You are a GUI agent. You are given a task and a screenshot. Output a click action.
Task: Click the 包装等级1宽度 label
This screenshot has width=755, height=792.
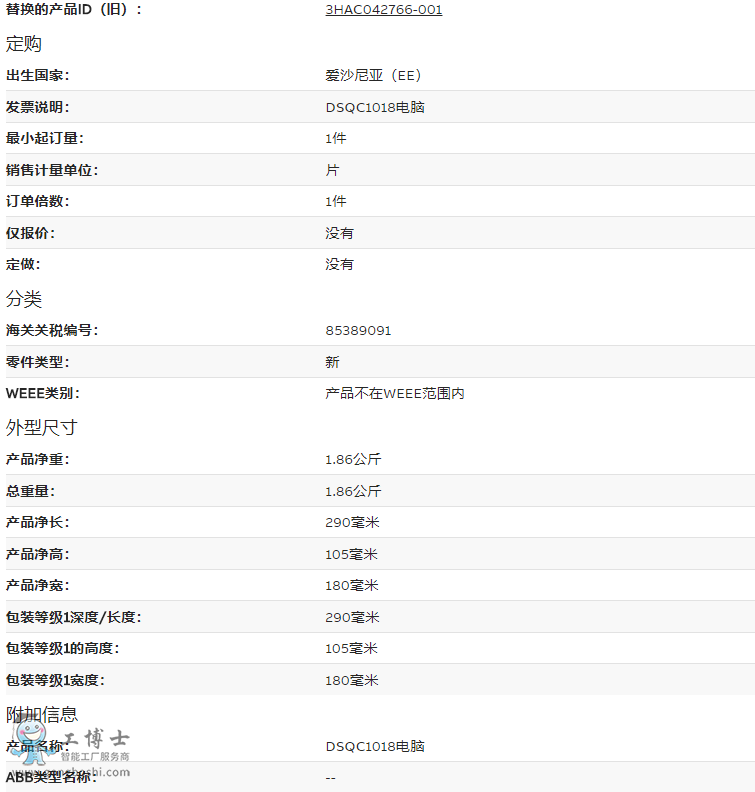(x=55, y=680)
